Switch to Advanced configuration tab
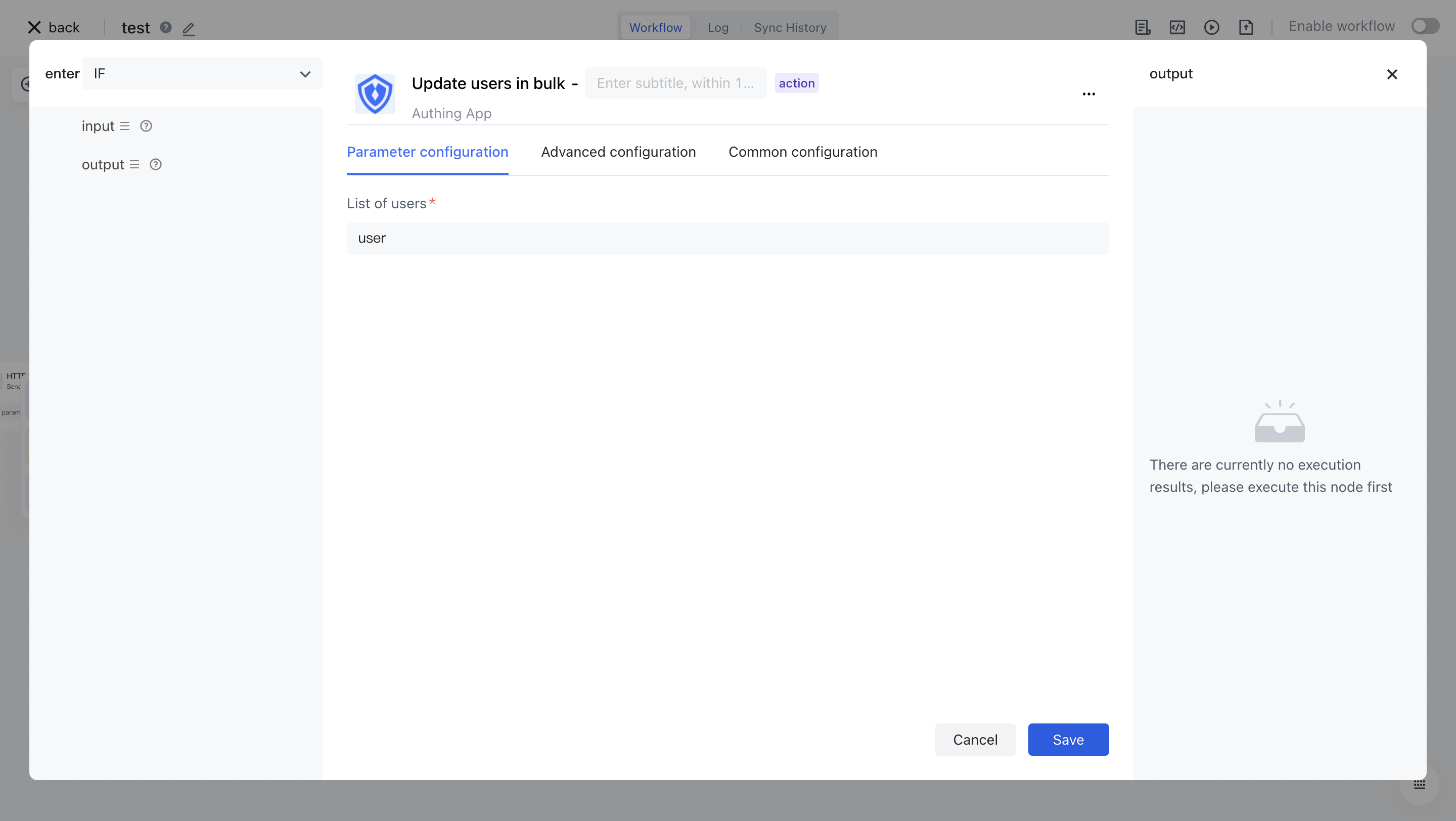1456x821 pixels. tap(618, 152)
